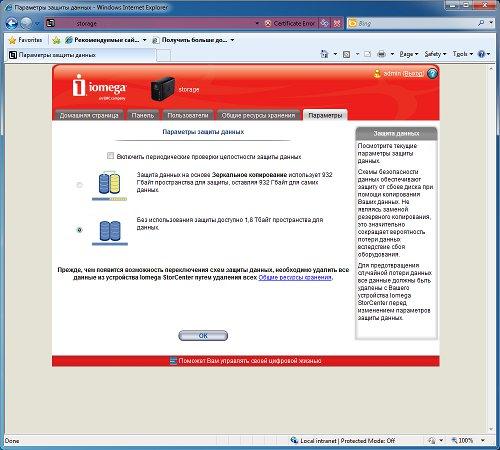Screen dimensions: 500x450
Task: Click the Favorites star icon
Action: click(x=12, y=40)
